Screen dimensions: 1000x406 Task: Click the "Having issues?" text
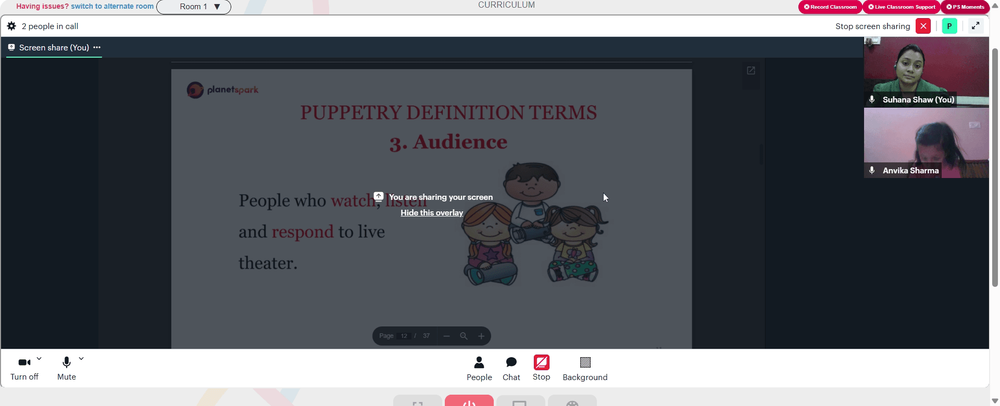(42, 6)
